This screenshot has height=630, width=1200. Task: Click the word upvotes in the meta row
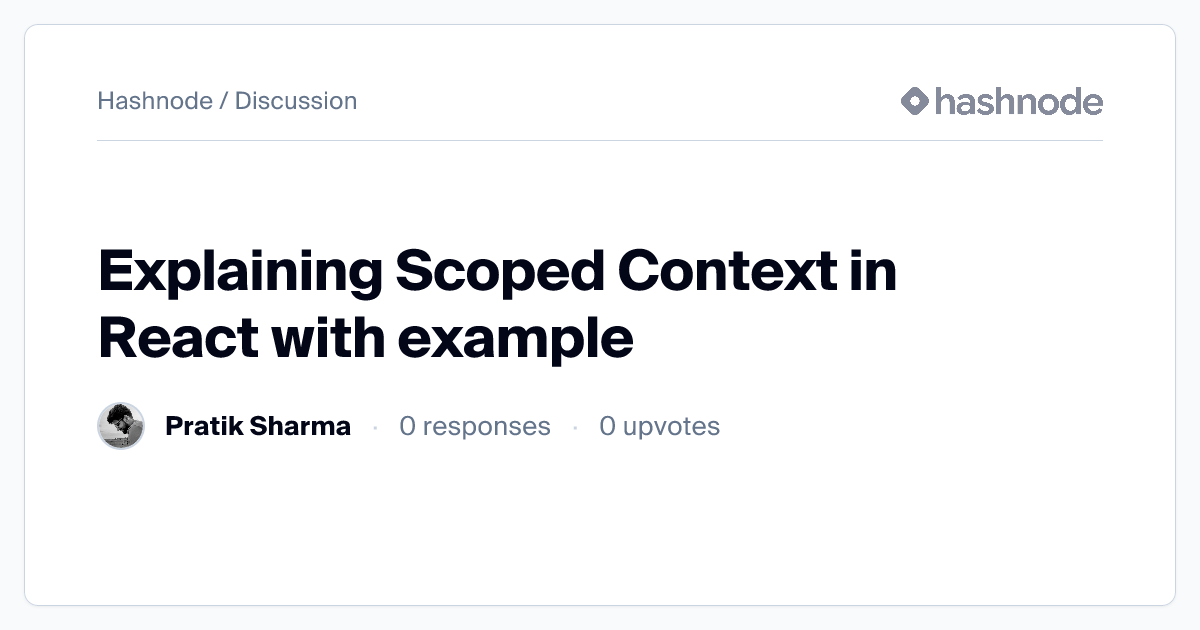(x=671, y=426)
